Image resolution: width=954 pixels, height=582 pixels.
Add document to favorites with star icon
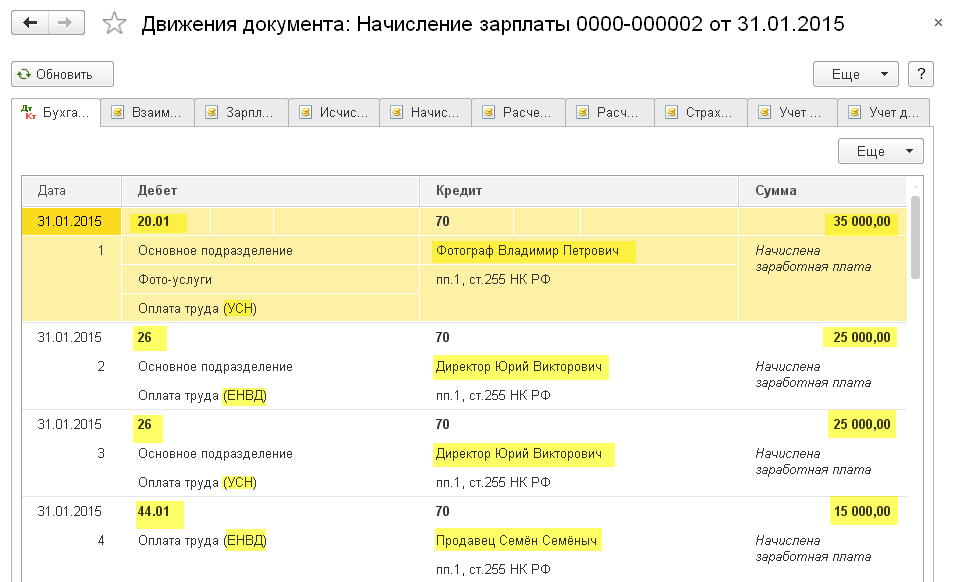[115, 23]
